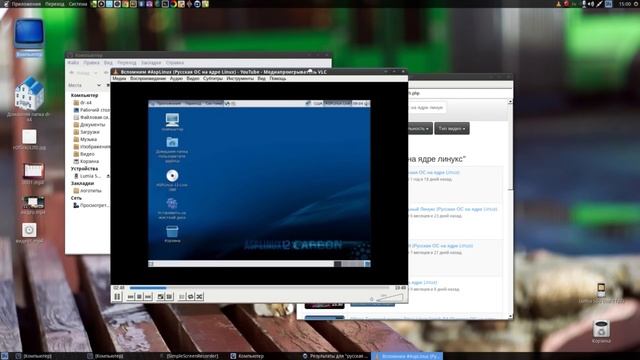This screenshot has height=360, width=640.
Task: Open Справка menu in file manager
Action: click(175, 63)
